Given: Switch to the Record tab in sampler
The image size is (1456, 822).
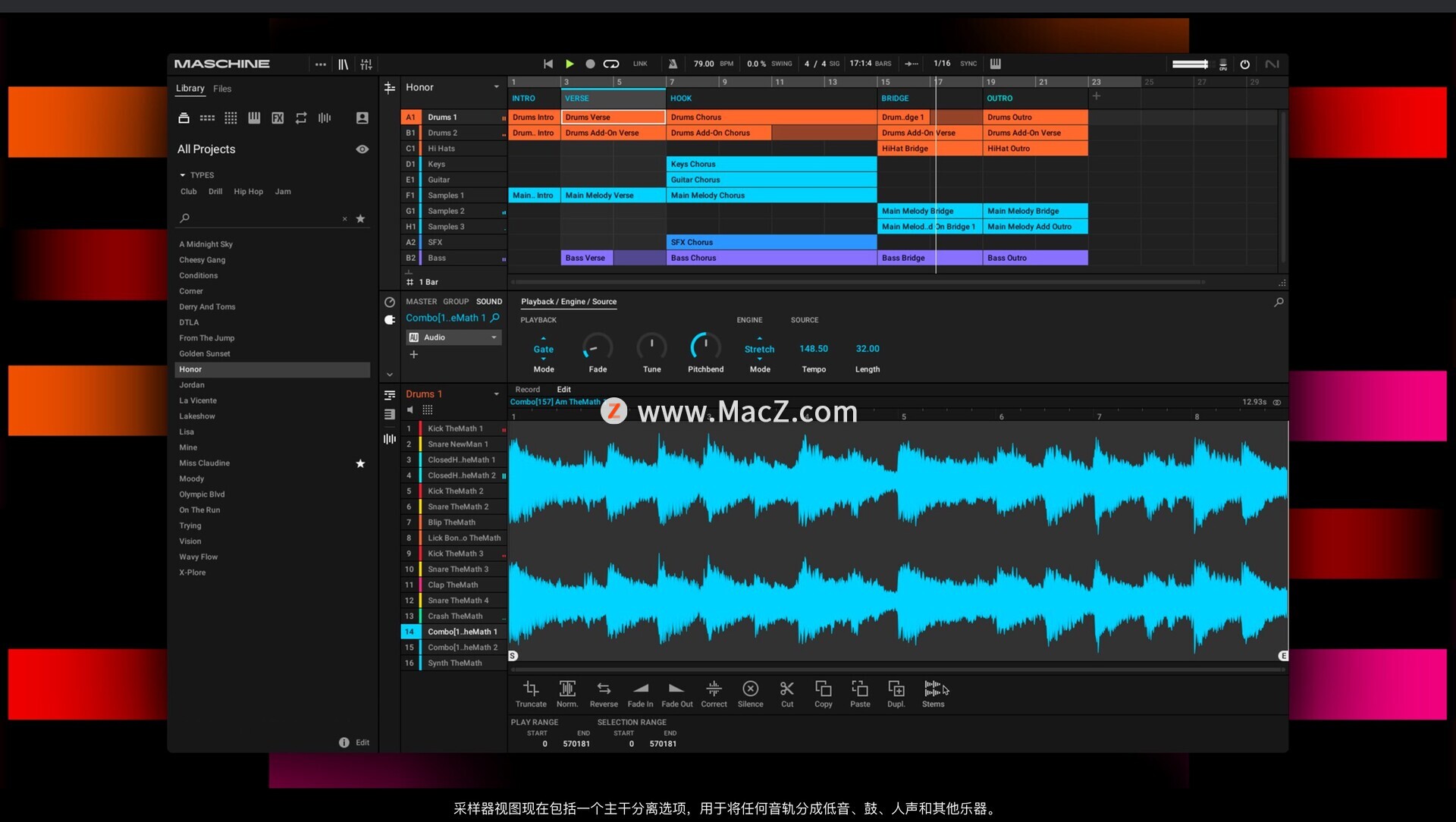Looking at the screenshot, I should [528, 390].
